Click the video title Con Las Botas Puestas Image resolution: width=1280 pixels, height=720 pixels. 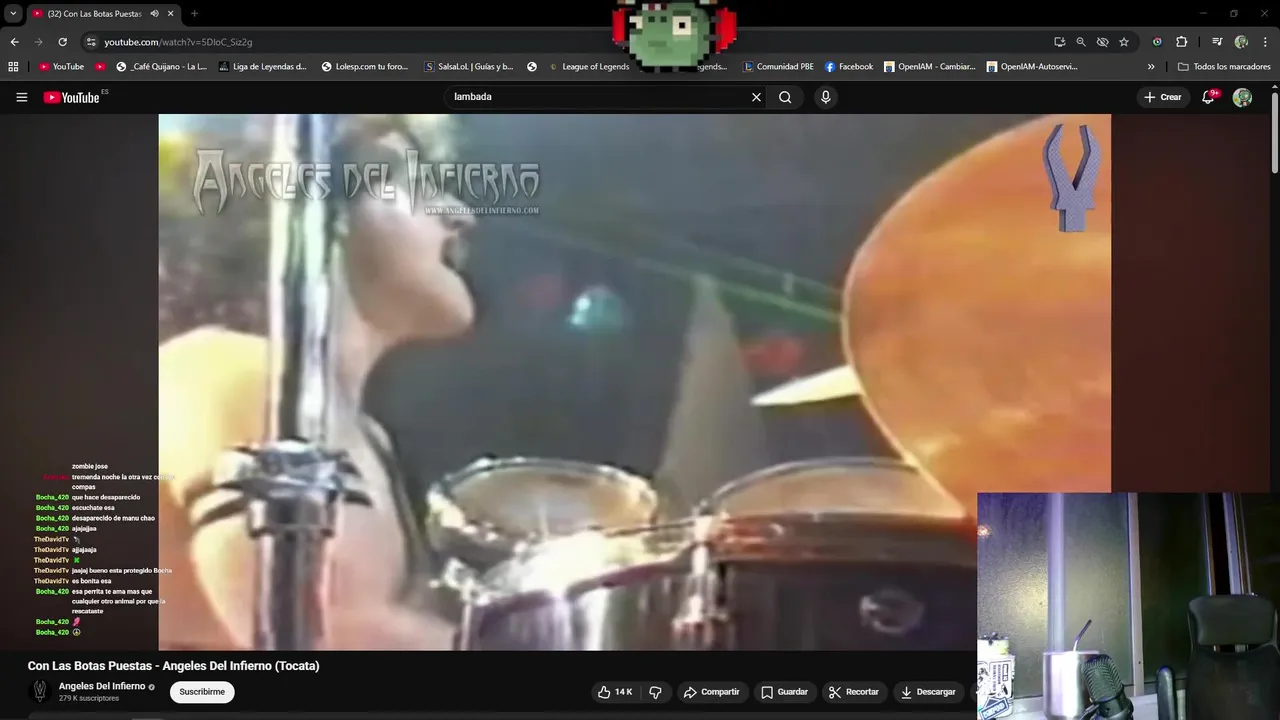pos(174,666)
